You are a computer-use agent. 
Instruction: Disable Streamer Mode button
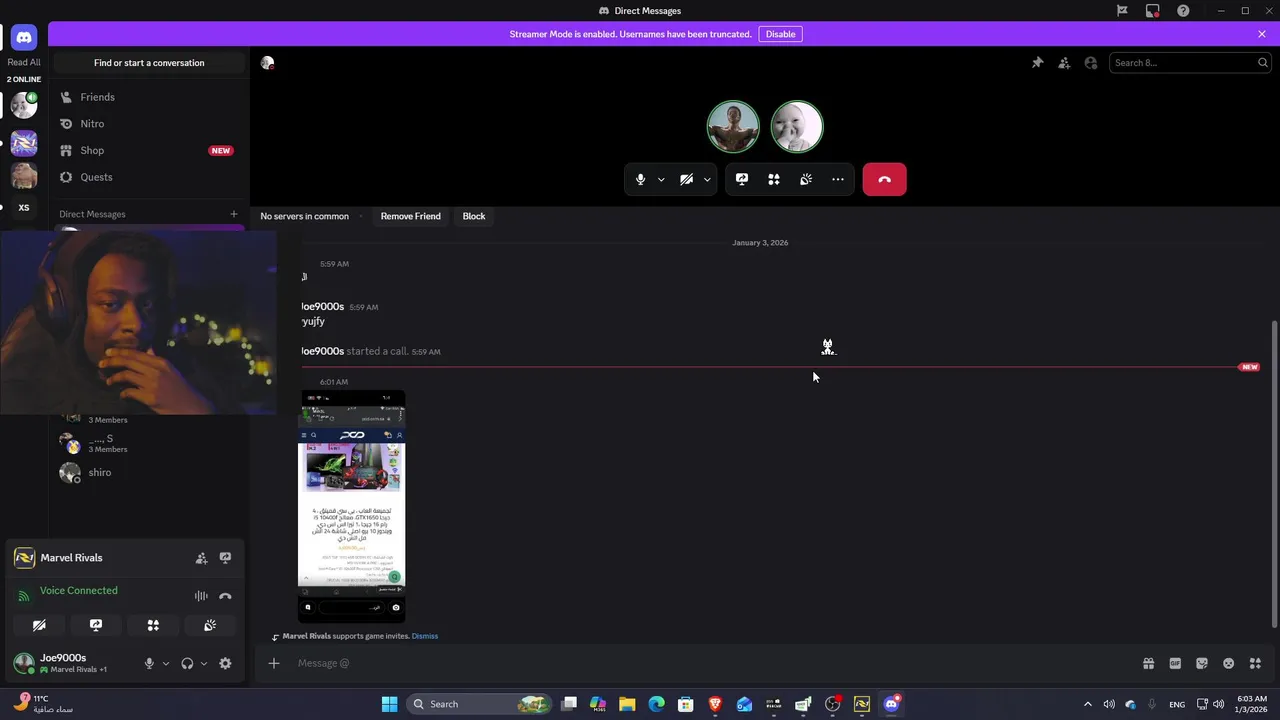[x=781, y=34]
